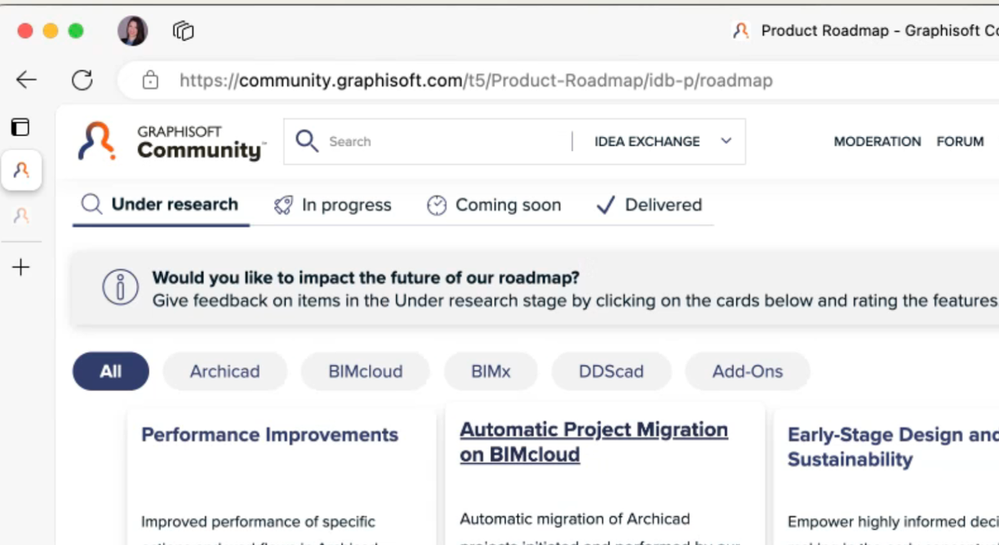This screenshot has width=999, height=545.
Task: Filter by Add-Ons
Action: tap(747, 371)
